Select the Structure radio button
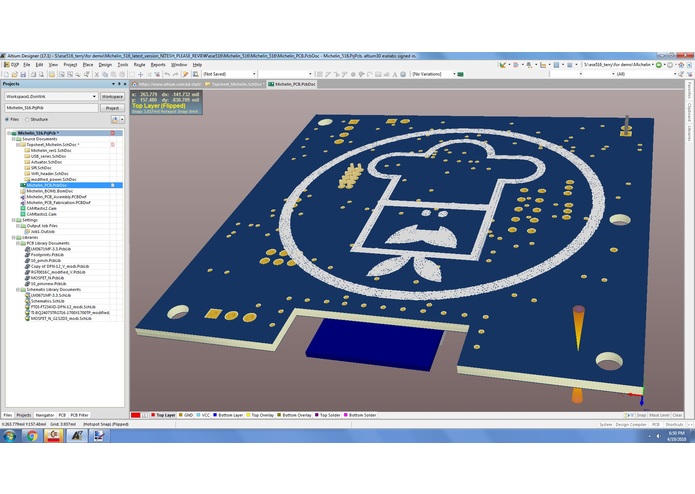The height and width of the screenshot is (494, 695). [x=27, y=120]
